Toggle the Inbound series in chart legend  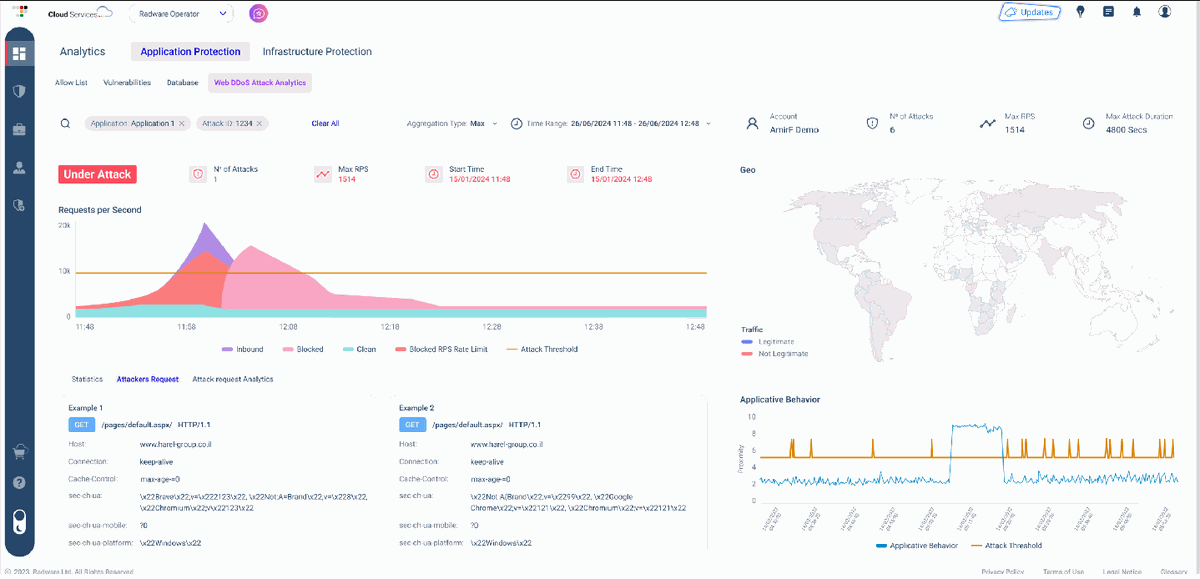[x=242, y=349]
